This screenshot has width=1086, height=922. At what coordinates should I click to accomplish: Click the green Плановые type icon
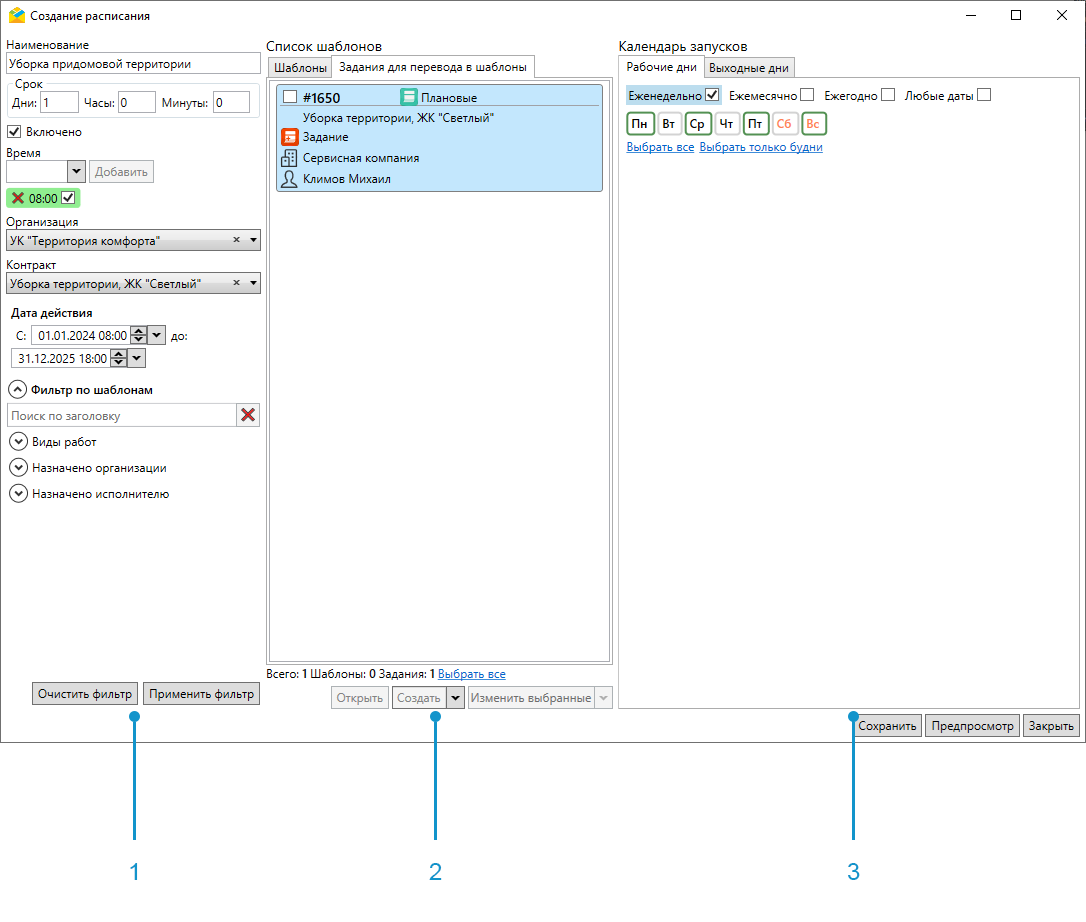coord(409,97)
